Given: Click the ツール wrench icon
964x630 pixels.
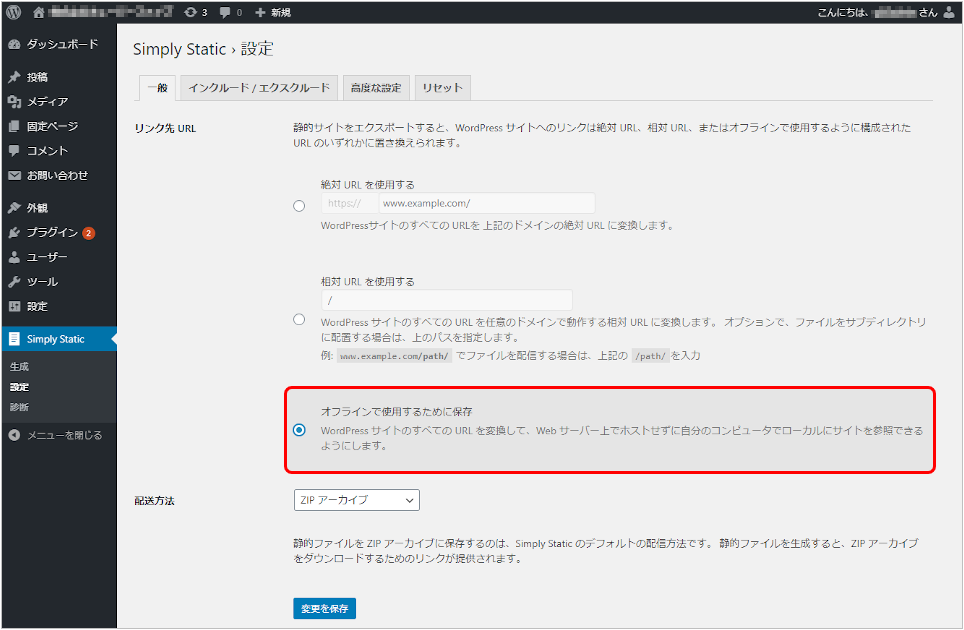Looking at the screenshot, I should click(x=14, y=282).
